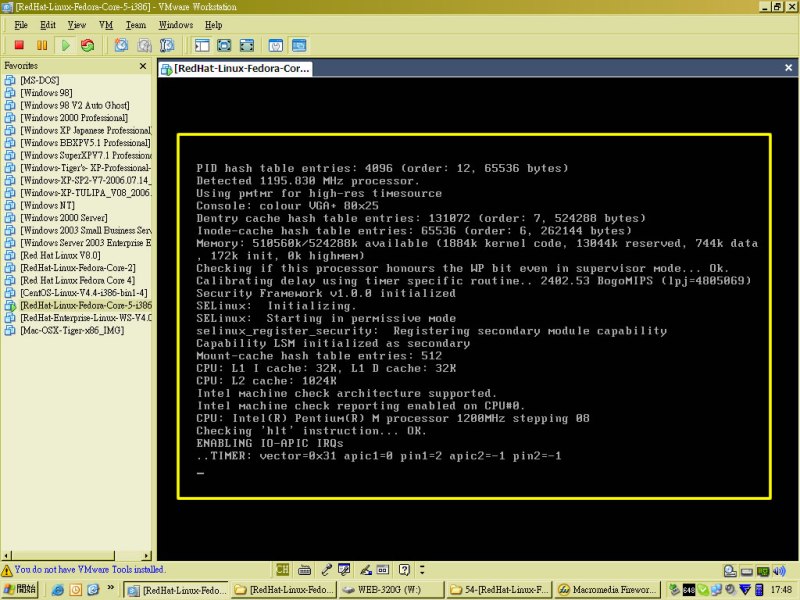
Task: Open the View menu
Action: coord(77,25)
